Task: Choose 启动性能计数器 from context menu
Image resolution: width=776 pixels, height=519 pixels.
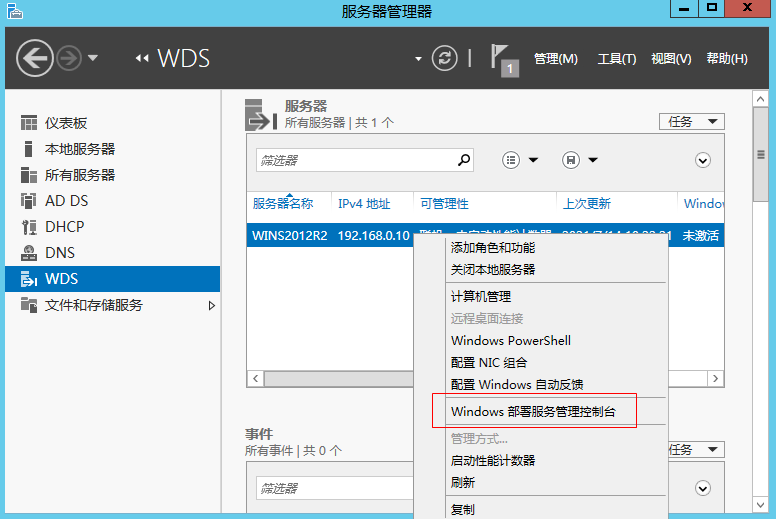Action: tap(493, 460)
